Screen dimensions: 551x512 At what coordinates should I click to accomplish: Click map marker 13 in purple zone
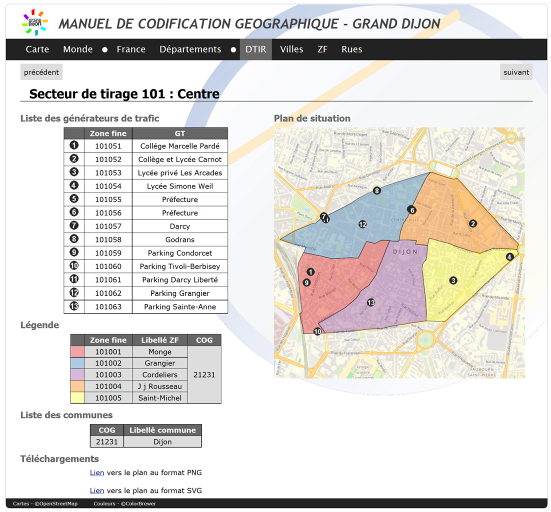[x=371, y=302]
